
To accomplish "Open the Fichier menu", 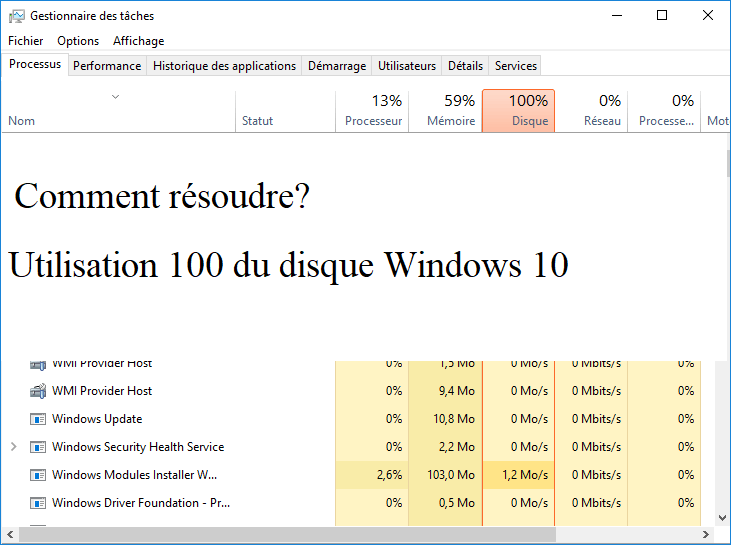I will pos(26,41).
